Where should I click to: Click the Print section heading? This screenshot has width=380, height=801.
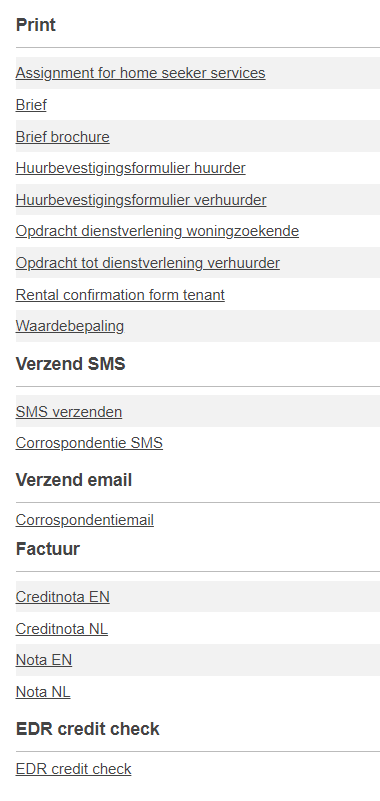[x=36, y=25]
